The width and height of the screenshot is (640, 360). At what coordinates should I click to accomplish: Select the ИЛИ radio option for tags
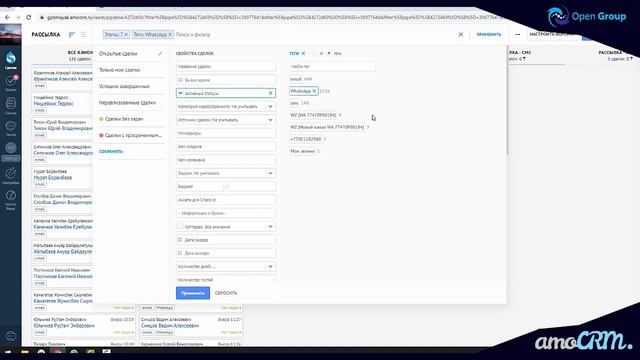(x=329, y=53)
